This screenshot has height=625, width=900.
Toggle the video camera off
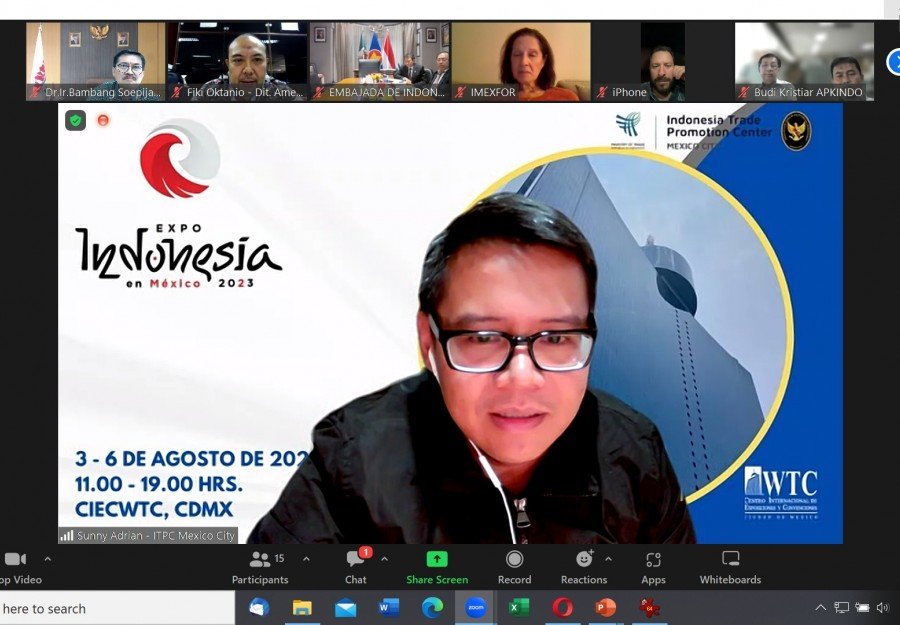14,560
